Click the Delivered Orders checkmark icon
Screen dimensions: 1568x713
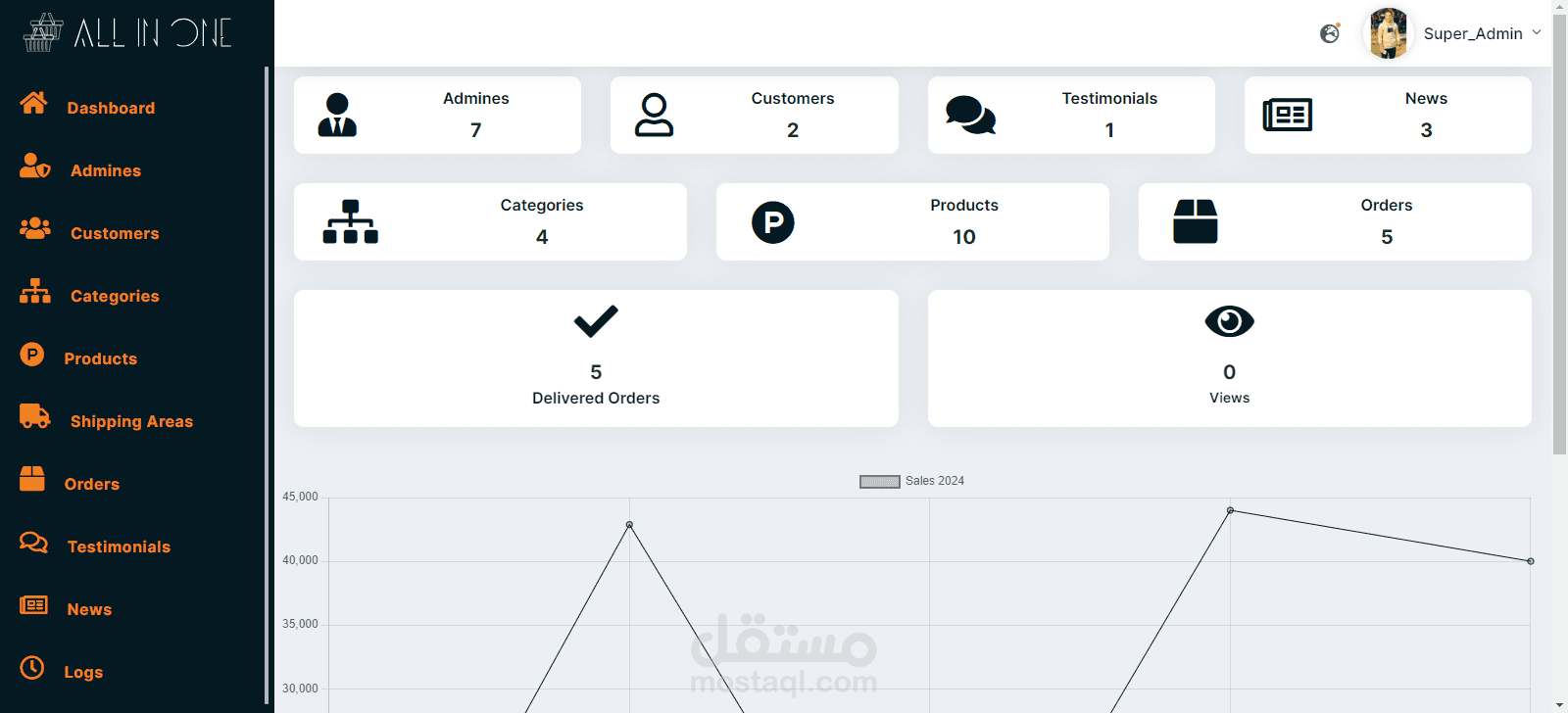[596, 321]
